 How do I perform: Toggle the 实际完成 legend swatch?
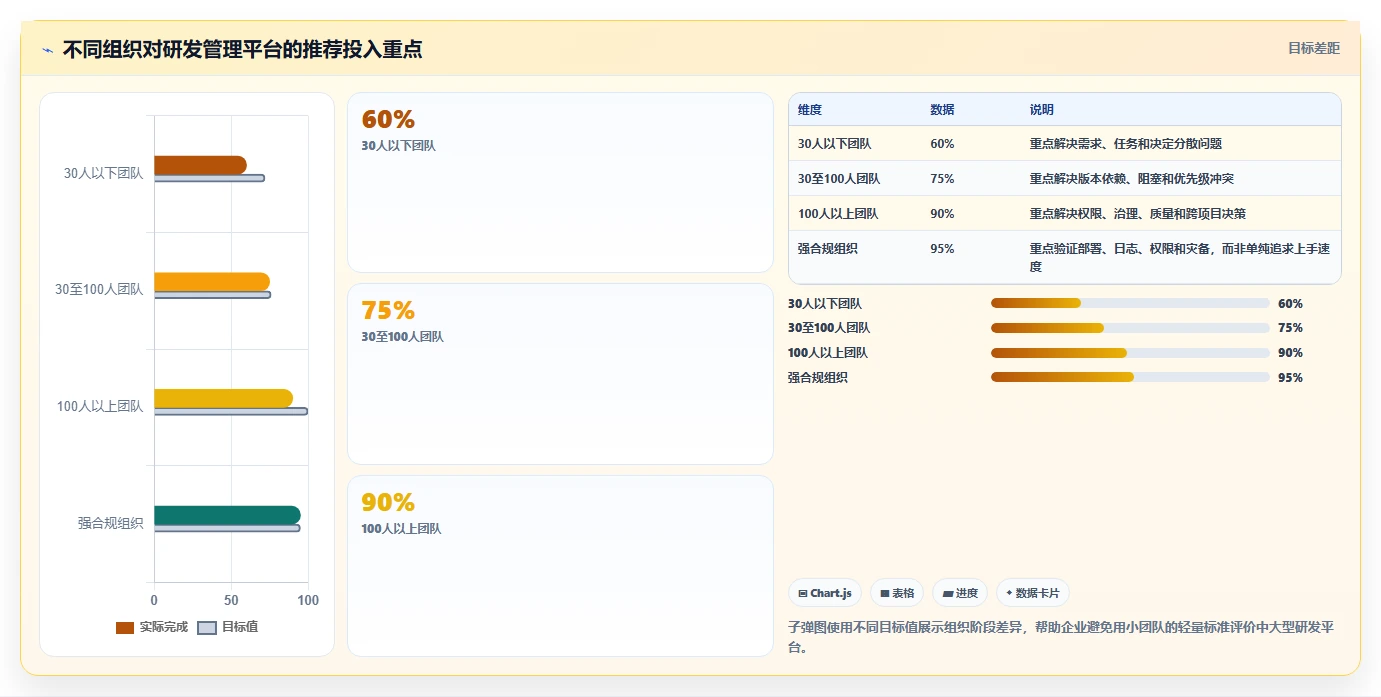125,627
